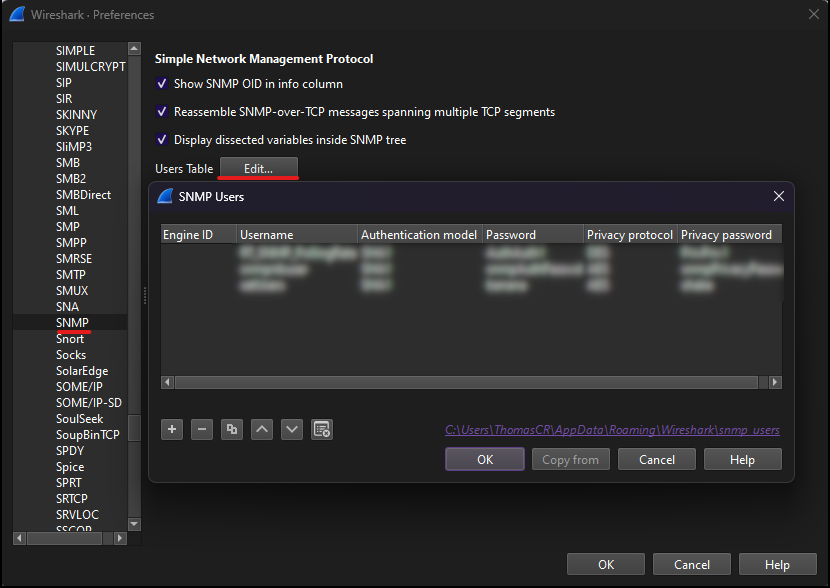
Task: Sort by Privacy protocol column header
Action: [630, 234]
